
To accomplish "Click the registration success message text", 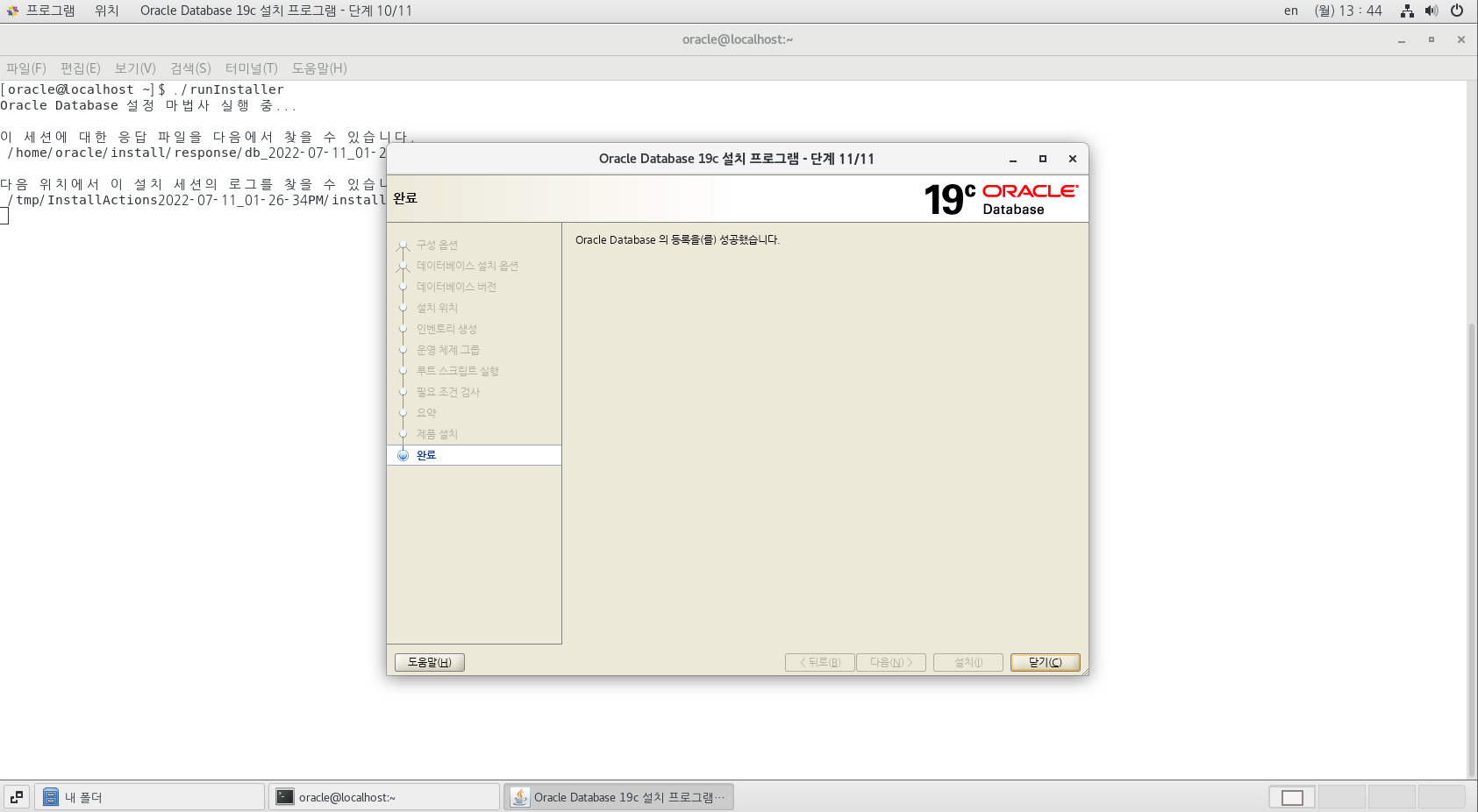I will coord(677,240).
